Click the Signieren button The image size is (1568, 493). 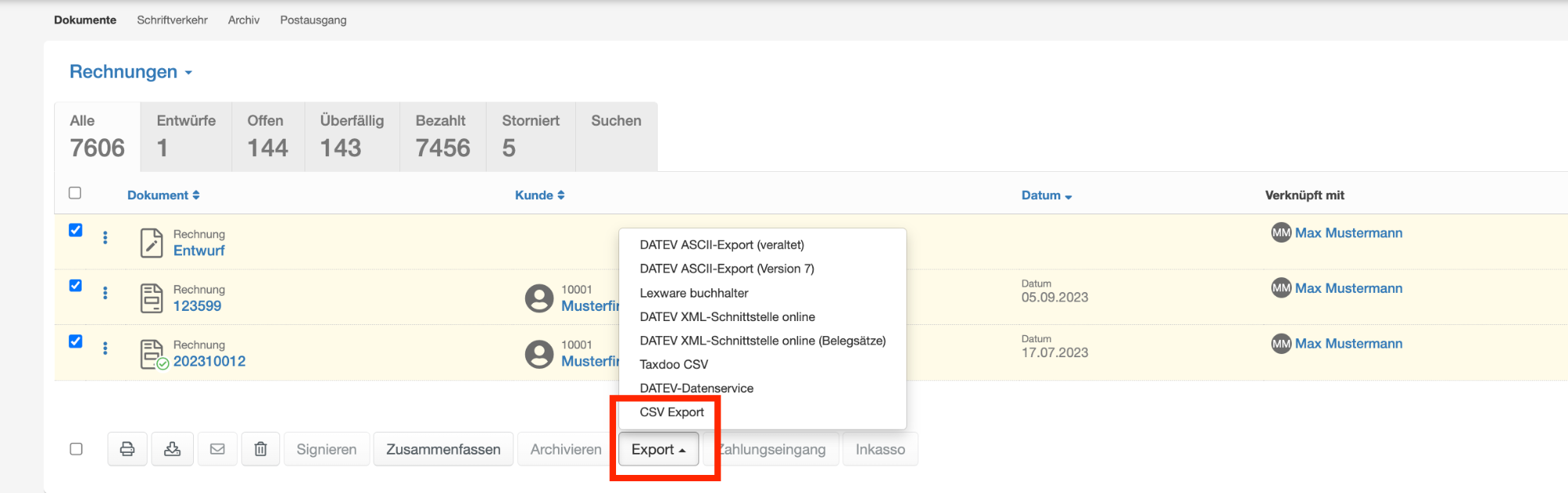tap(326, 449)
